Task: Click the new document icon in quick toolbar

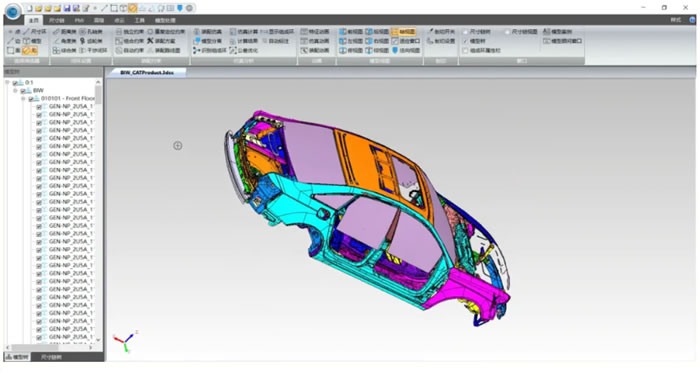Action: pyautogui.click(x=29, y=8)
